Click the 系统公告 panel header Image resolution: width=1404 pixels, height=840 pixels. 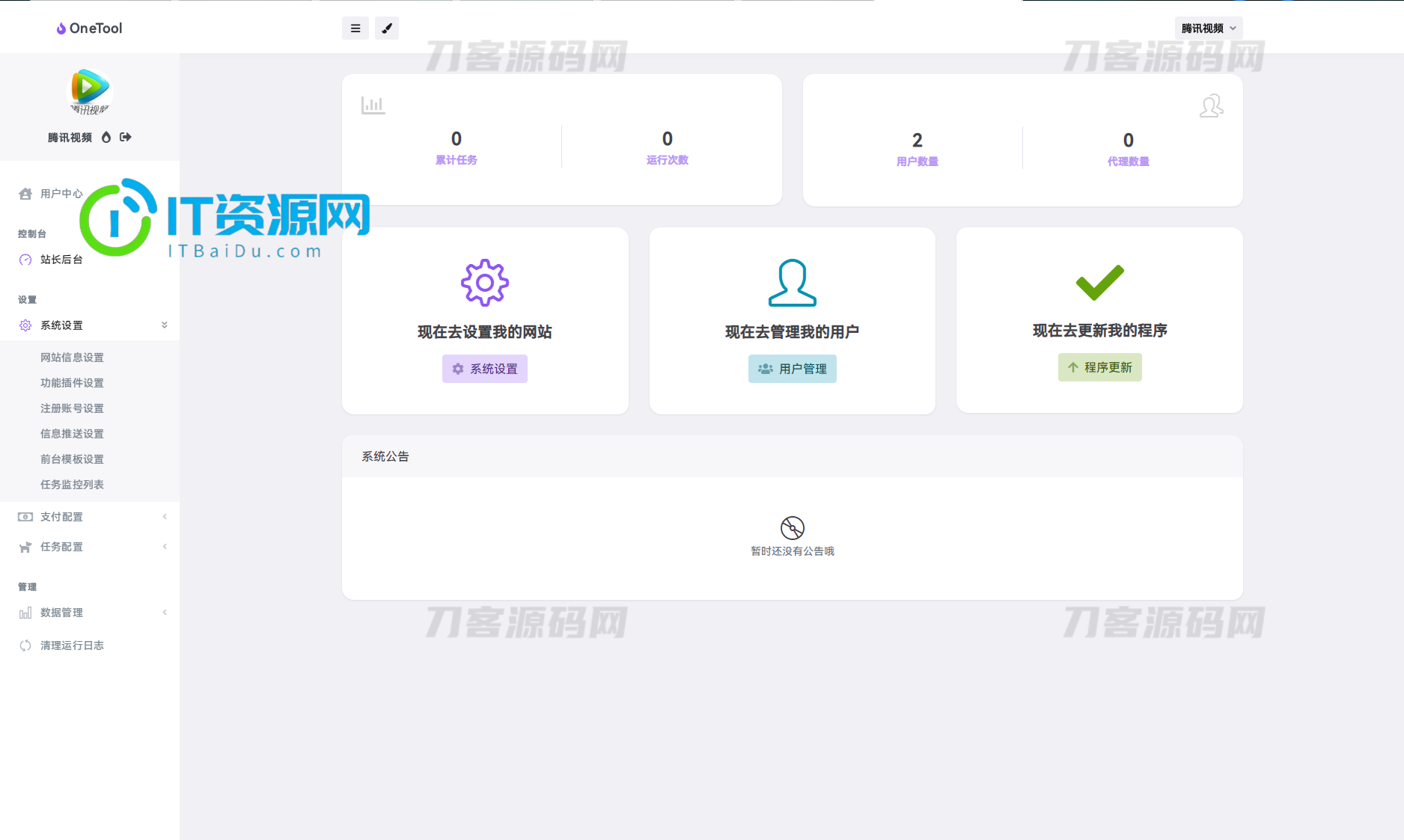[793, 456]
